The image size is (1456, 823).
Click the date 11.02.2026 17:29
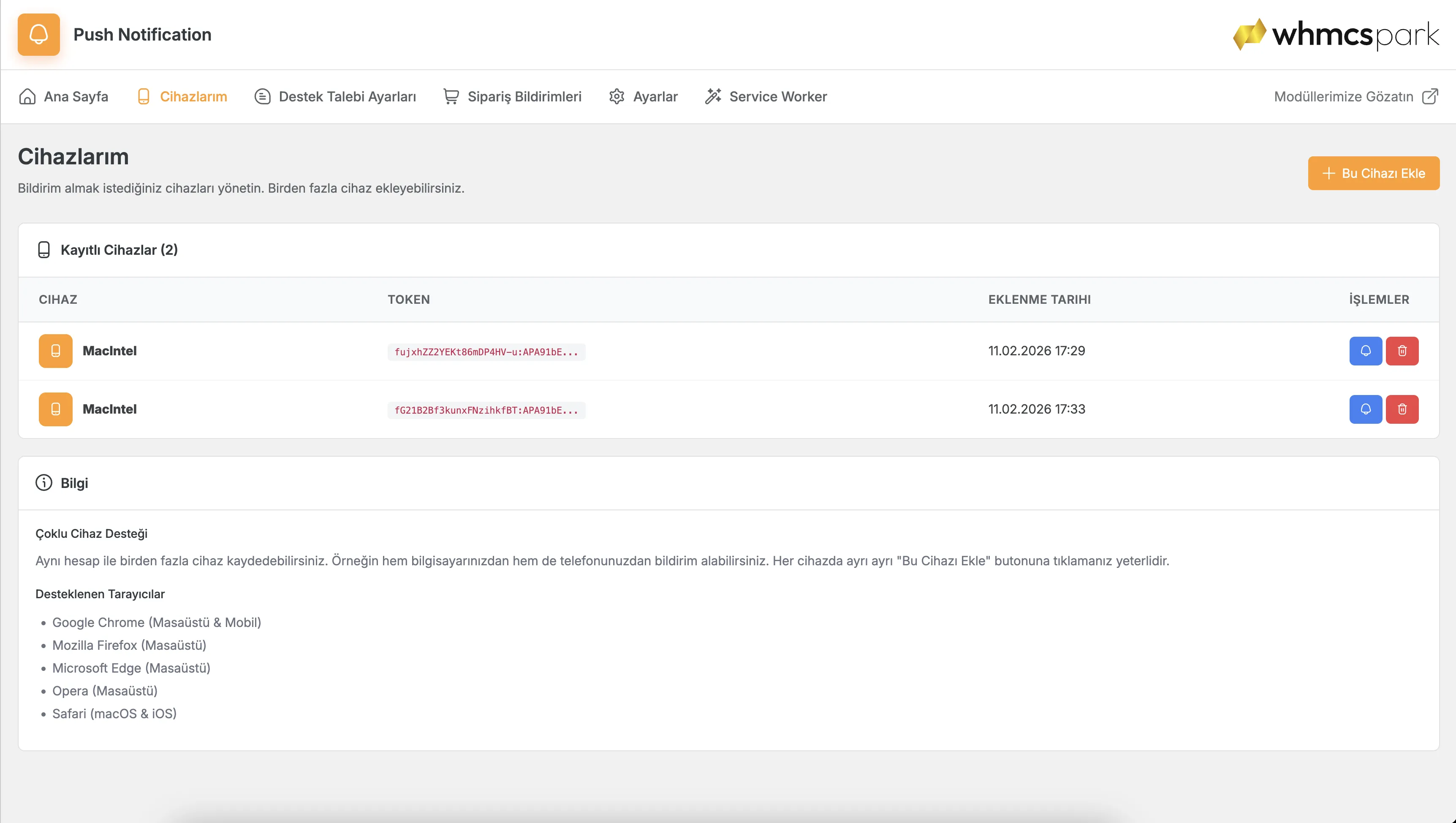click(x=1036, y=351)
